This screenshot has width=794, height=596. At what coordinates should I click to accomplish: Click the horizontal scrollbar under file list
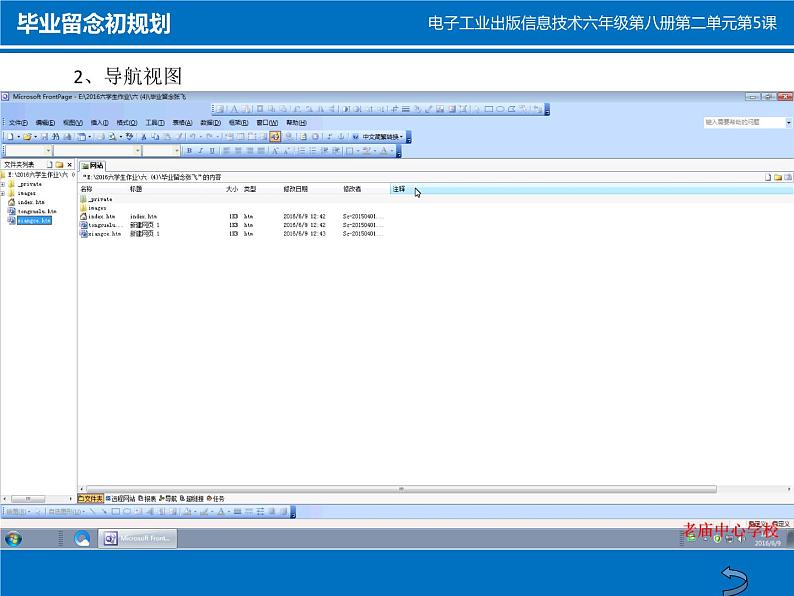[400, 489]
